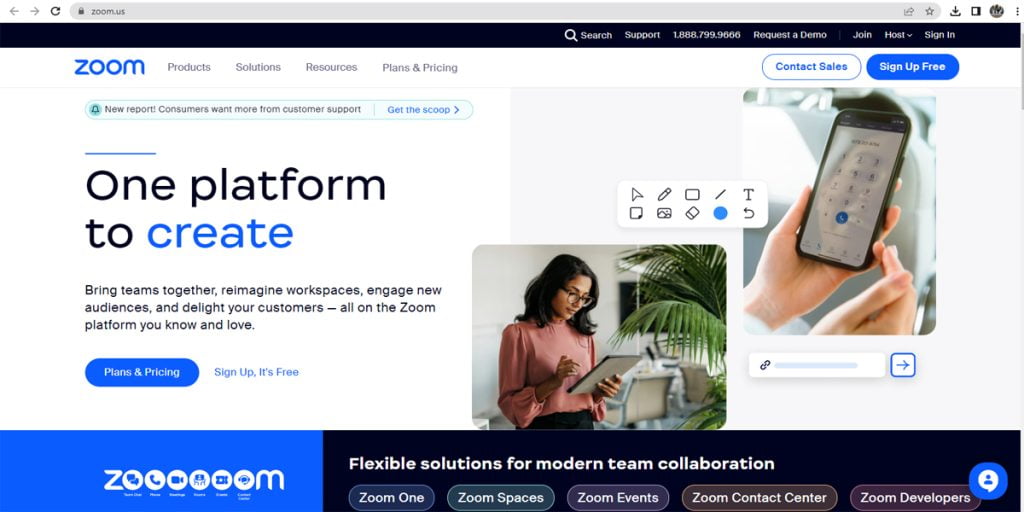The width and height of the screenshot is (1024, 512).
Task: Select the pencil whiteboard tool
Action: [x=664, y=195]
